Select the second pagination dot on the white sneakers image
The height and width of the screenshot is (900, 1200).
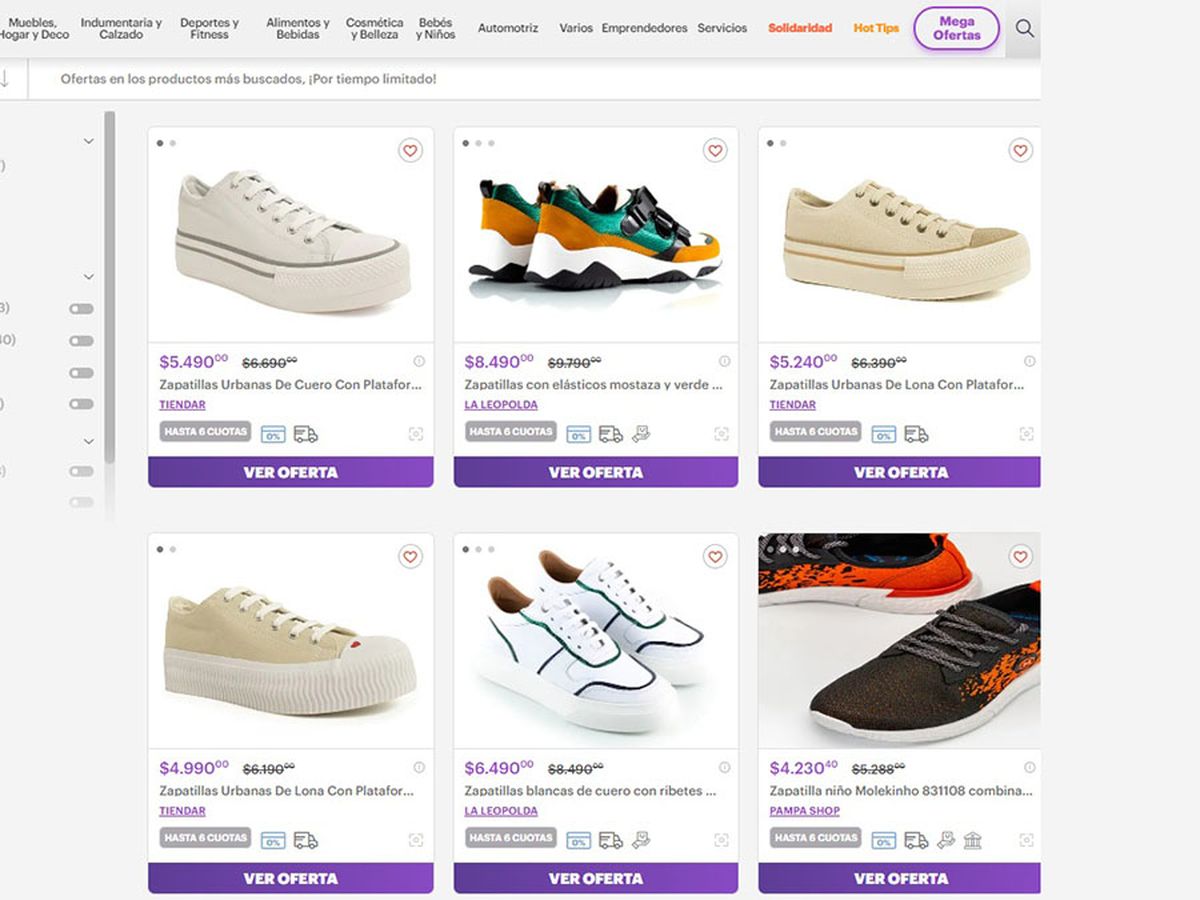(172, 144)
